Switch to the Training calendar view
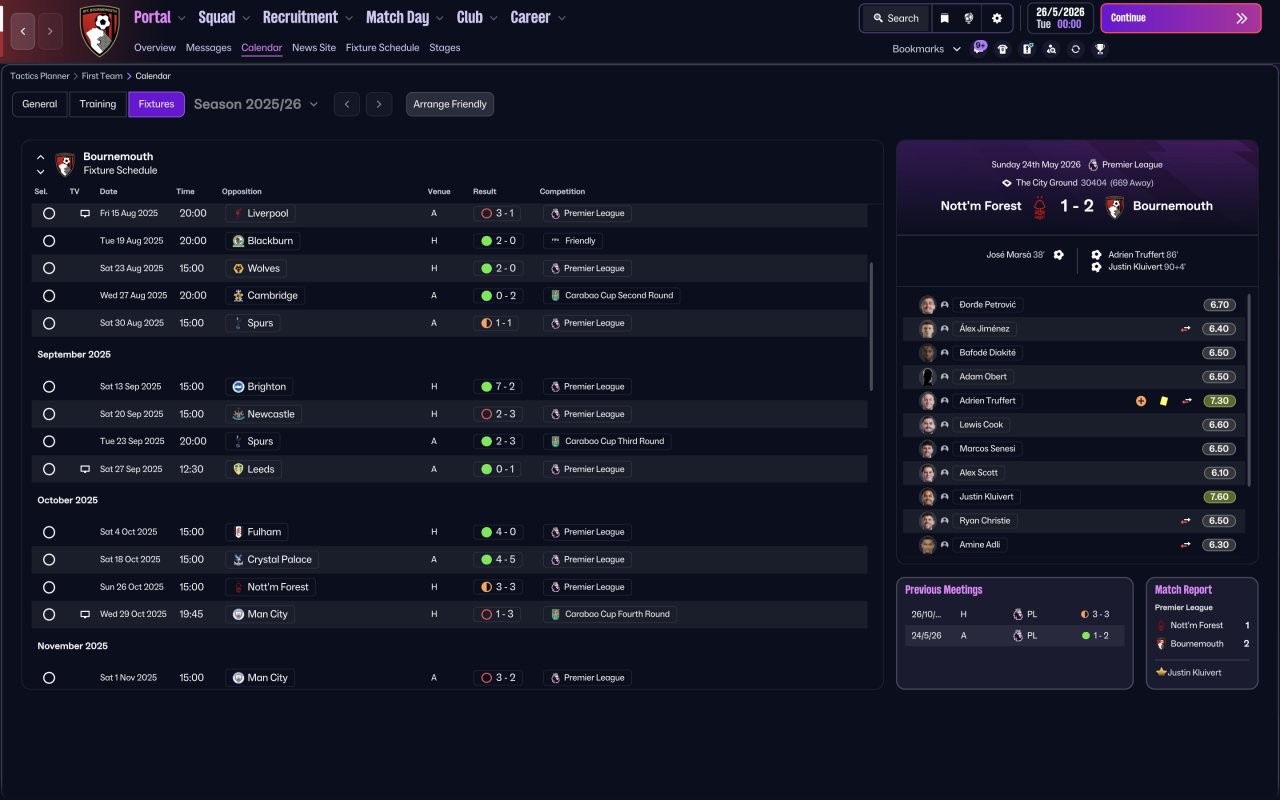The image size is (1280, 800). [x=98, y=104]
